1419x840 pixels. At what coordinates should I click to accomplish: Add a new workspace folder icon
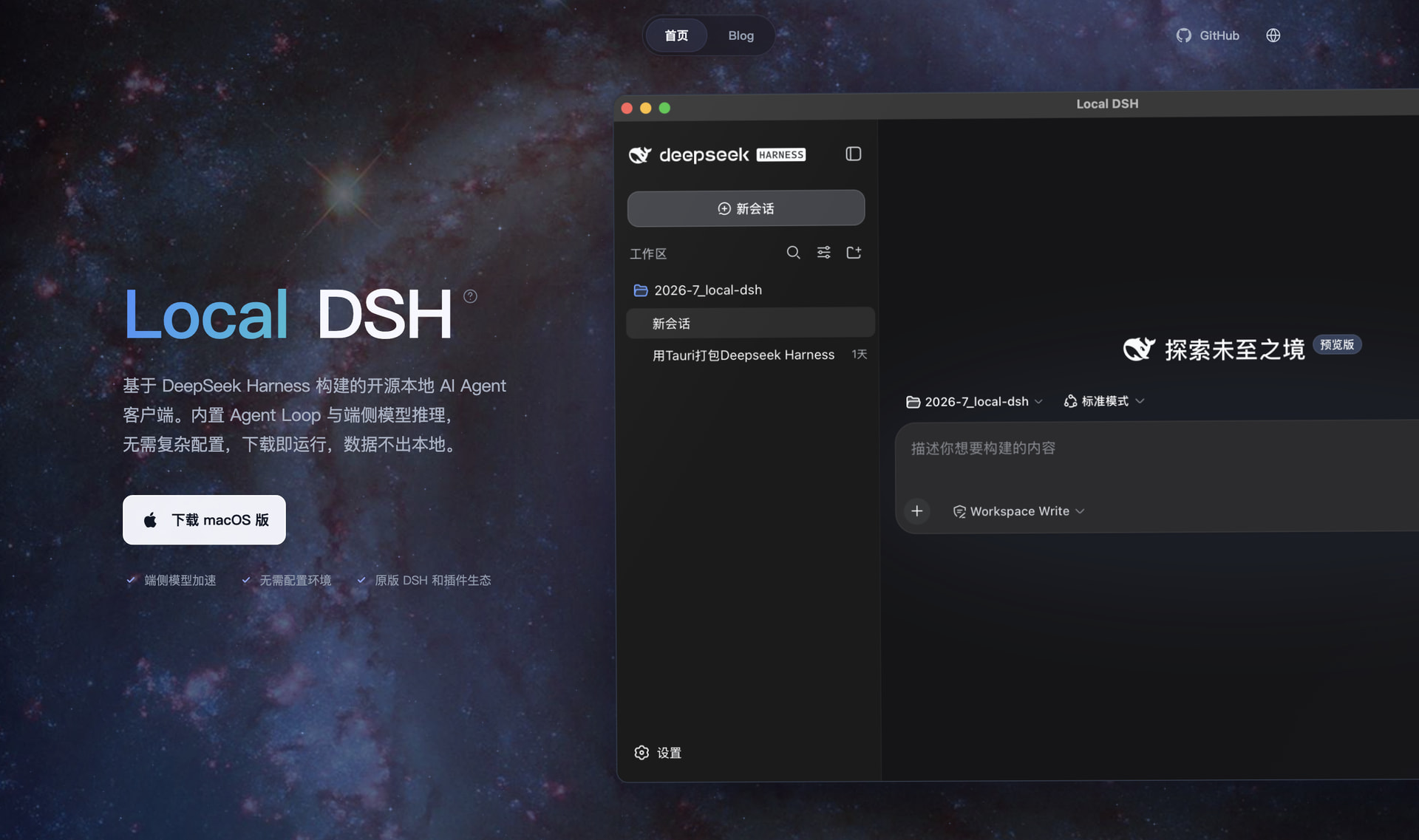click(854, 253)
